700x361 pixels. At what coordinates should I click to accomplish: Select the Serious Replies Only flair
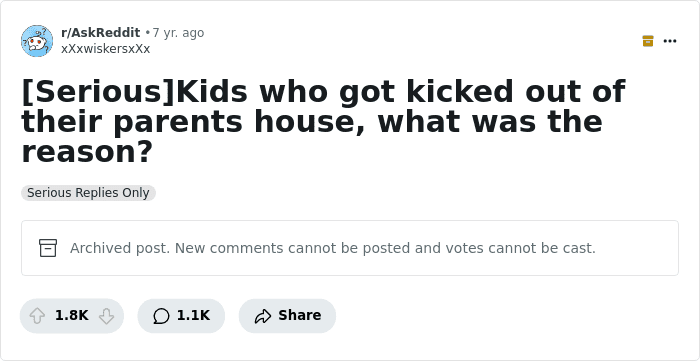point(88,193)
